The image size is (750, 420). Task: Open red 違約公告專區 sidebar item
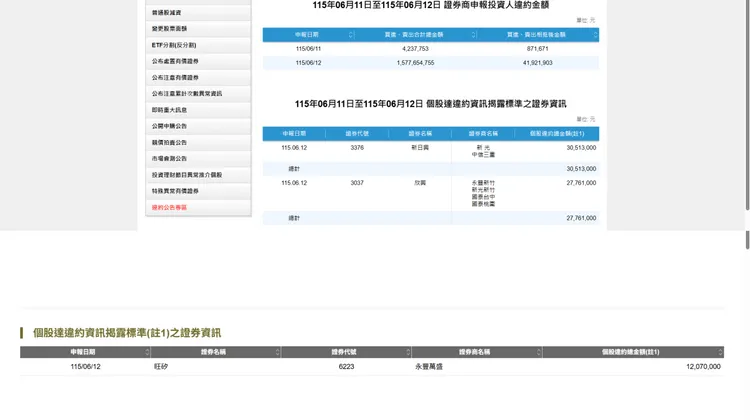(198, 208)
